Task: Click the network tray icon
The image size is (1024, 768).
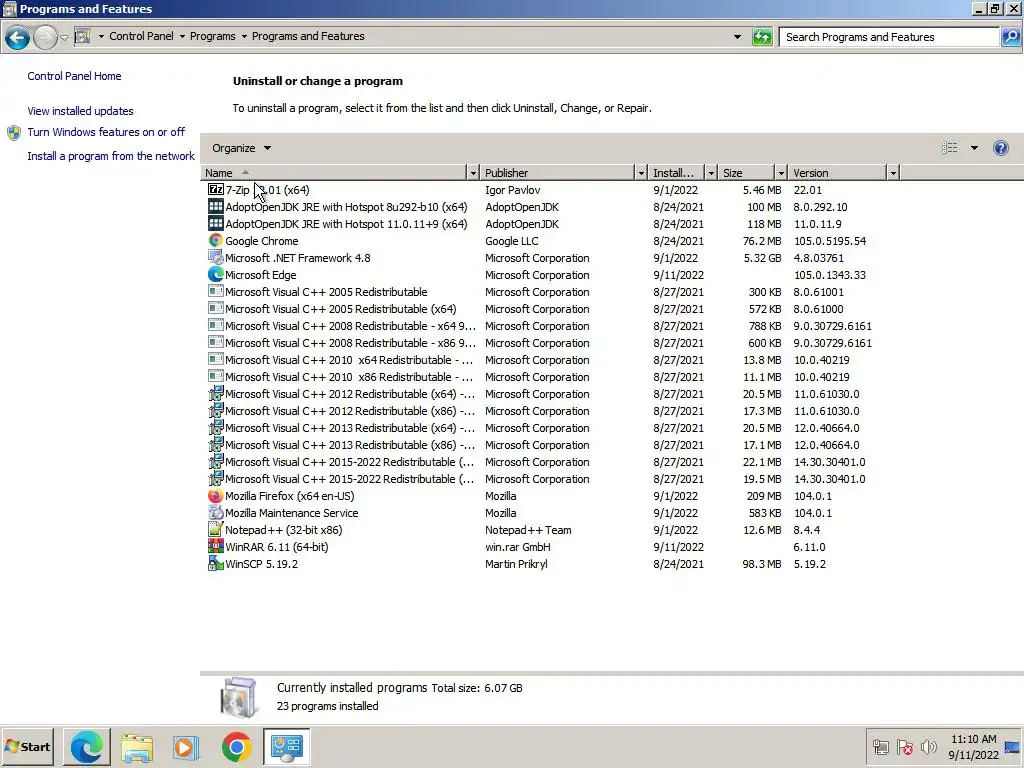Action: click(880, 746)
